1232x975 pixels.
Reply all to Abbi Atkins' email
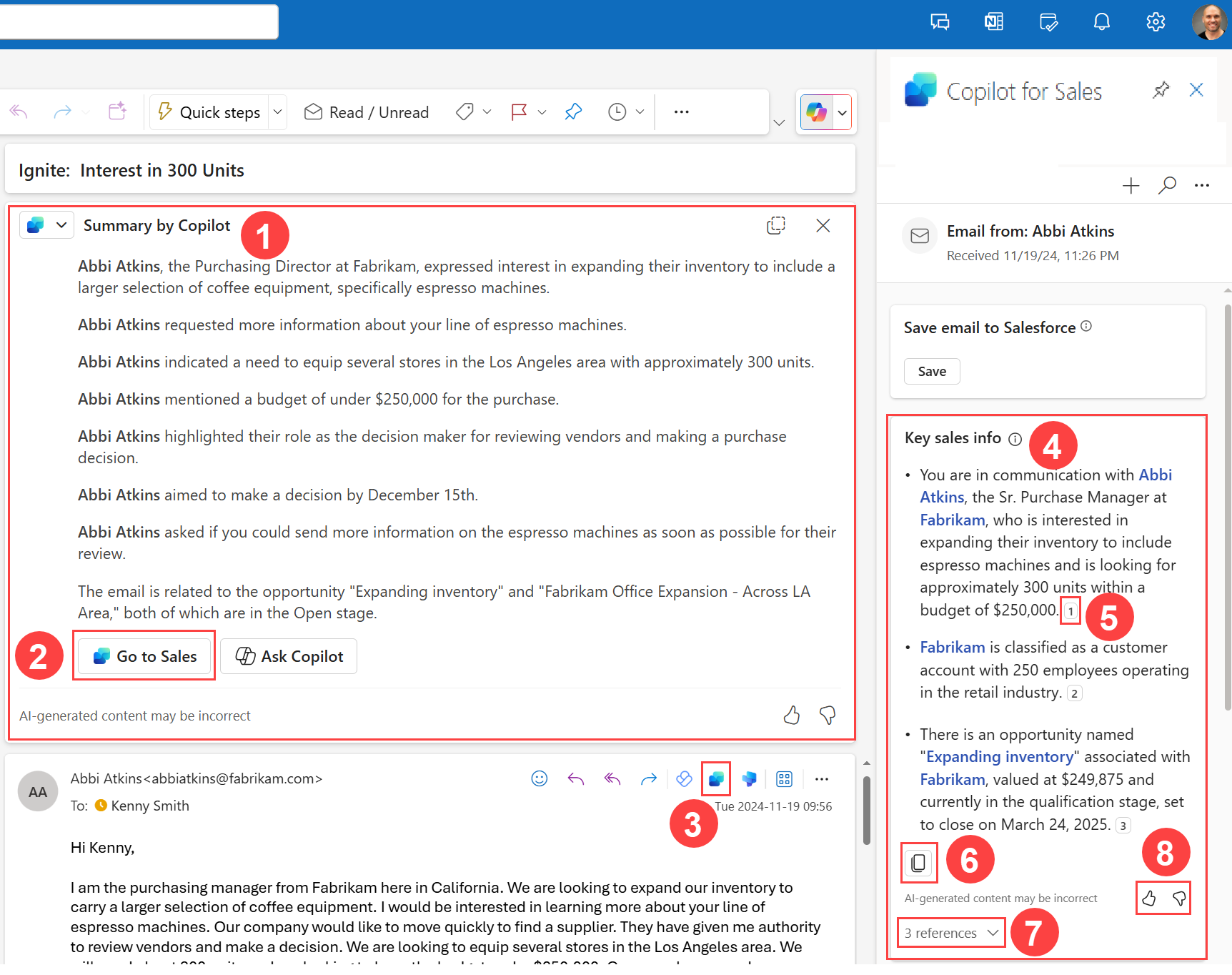[612, 778]
